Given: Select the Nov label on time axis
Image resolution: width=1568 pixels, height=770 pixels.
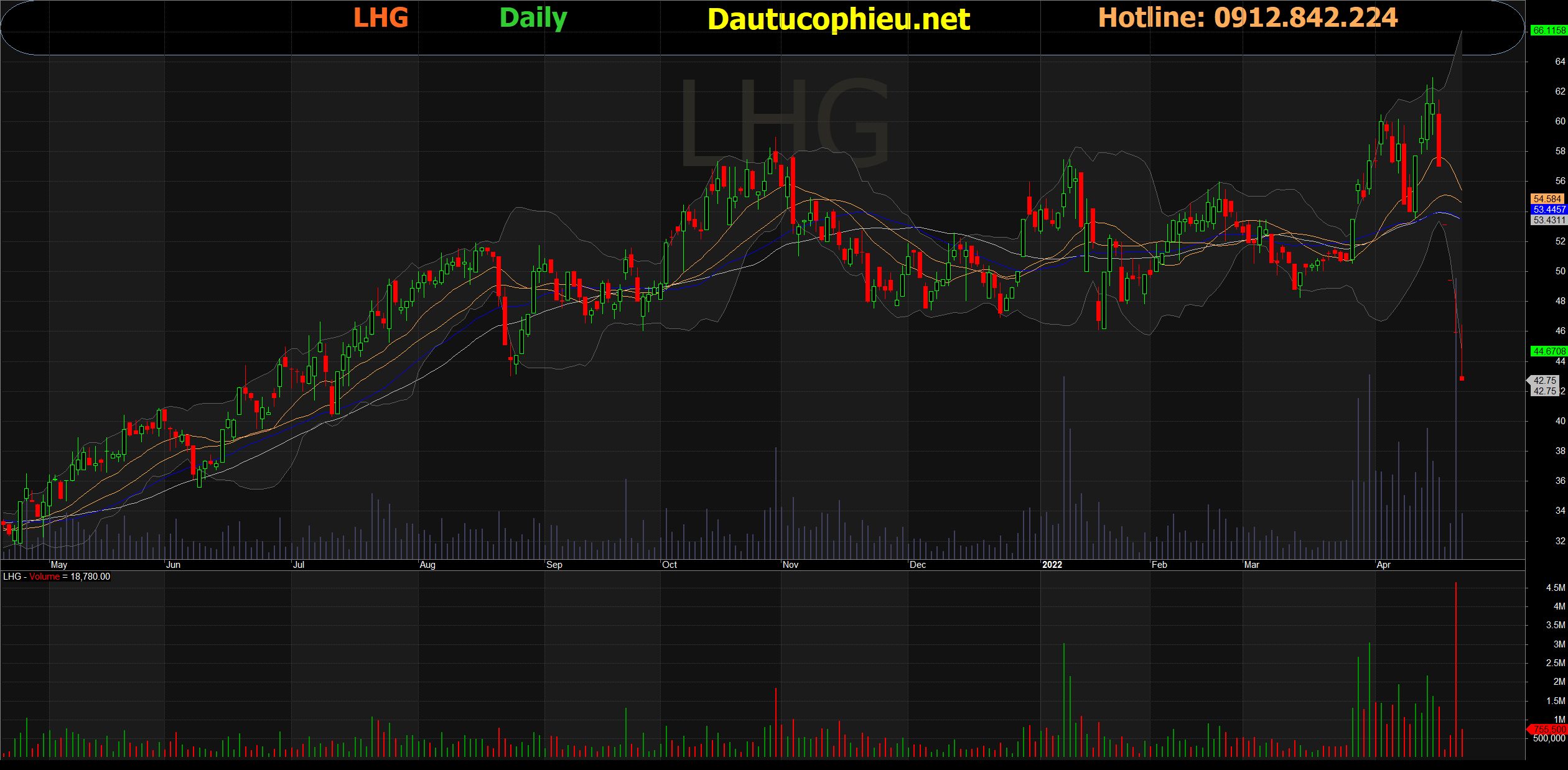Looking at the screenshot, I should click(x=790, y=565).
